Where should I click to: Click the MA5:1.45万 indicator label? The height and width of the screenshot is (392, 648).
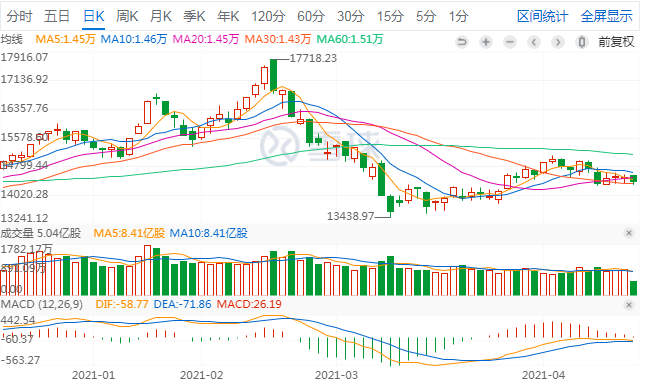point(65,39)
